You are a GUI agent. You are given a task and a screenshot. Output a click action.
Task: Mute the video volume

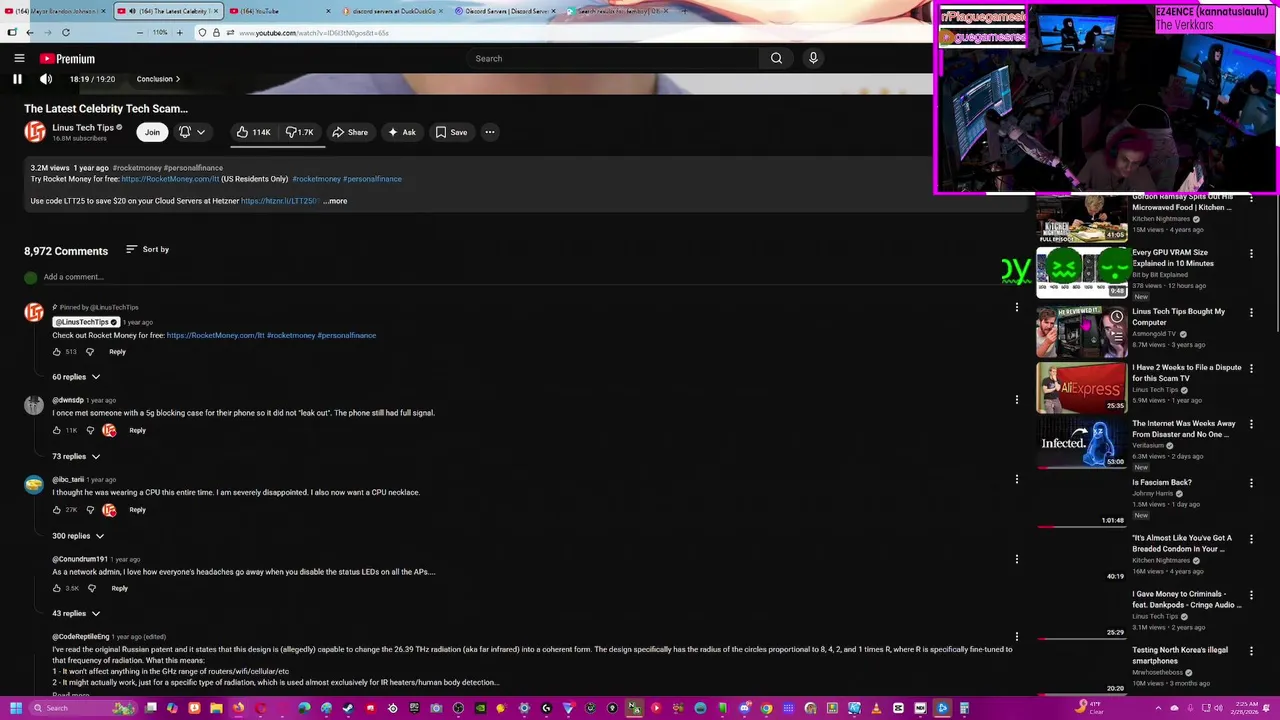(46, 79)
